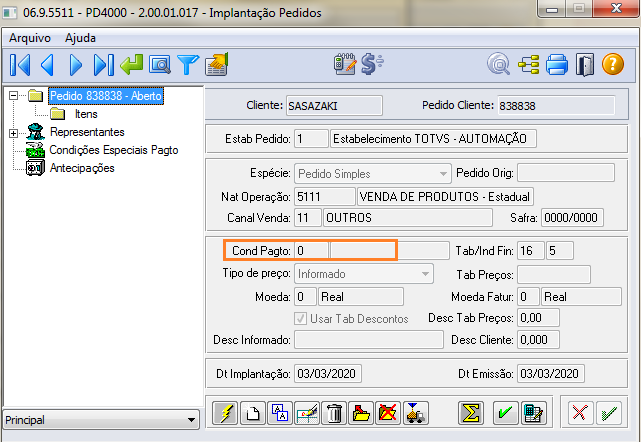Click the Dt Emissão date field
Image resolution: width=641 pixels, height=442 pixels.
(x=551, y=374)
